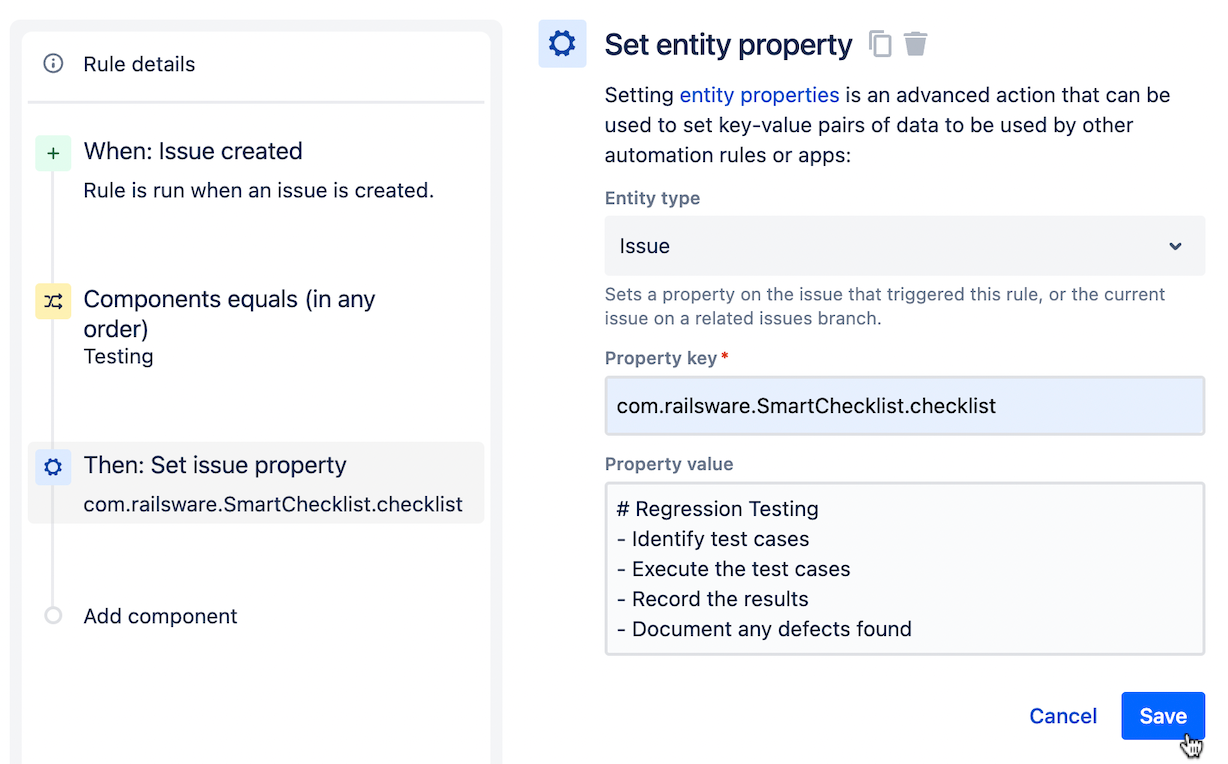The width and height of the screenshot is (1228, 764).
Task: Add a new component to the rule
Action: click(x=160, y=616)
